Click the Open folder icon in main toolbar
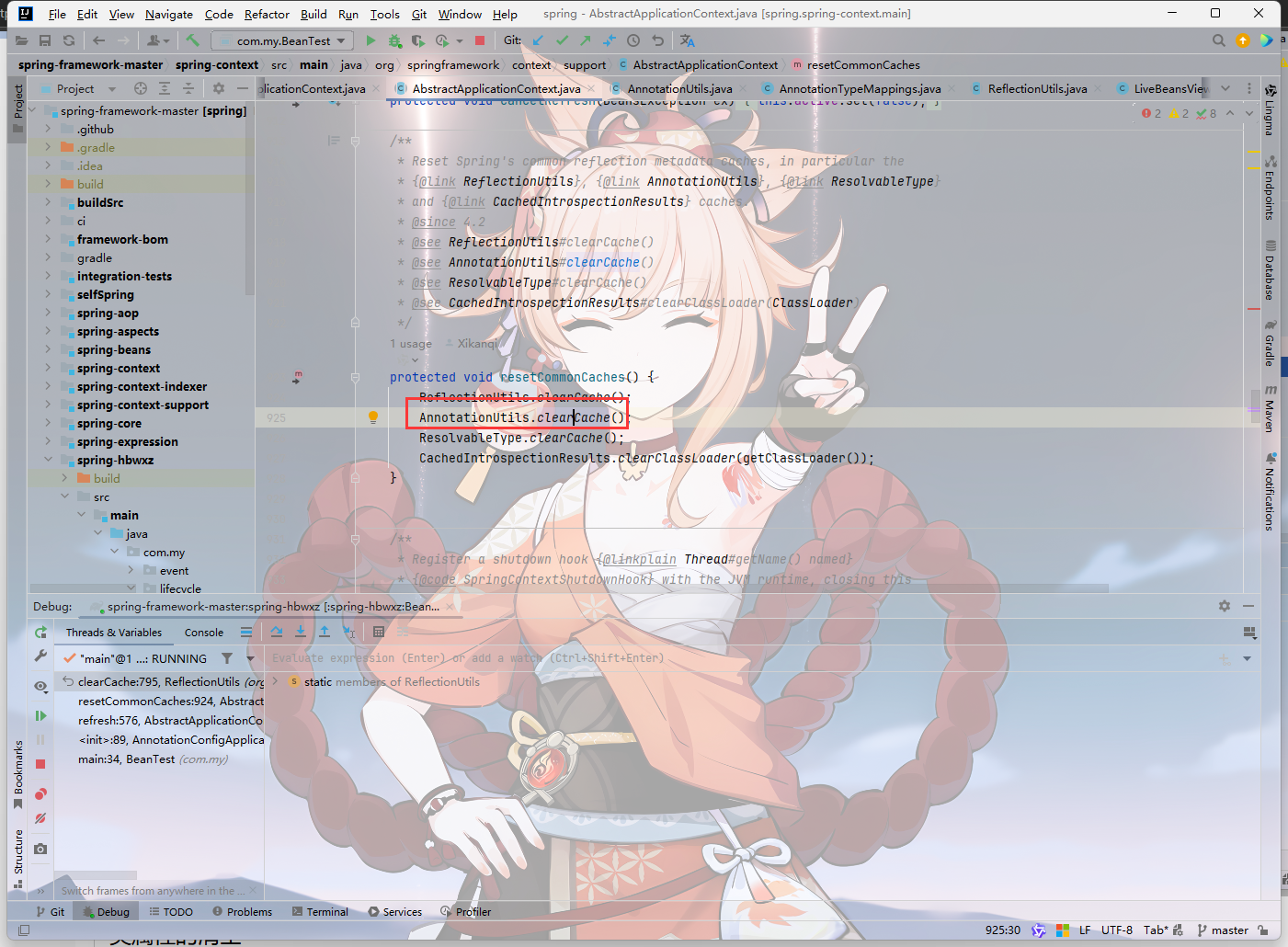Screen dimensions: 1288x947 [x=21, y=40]
